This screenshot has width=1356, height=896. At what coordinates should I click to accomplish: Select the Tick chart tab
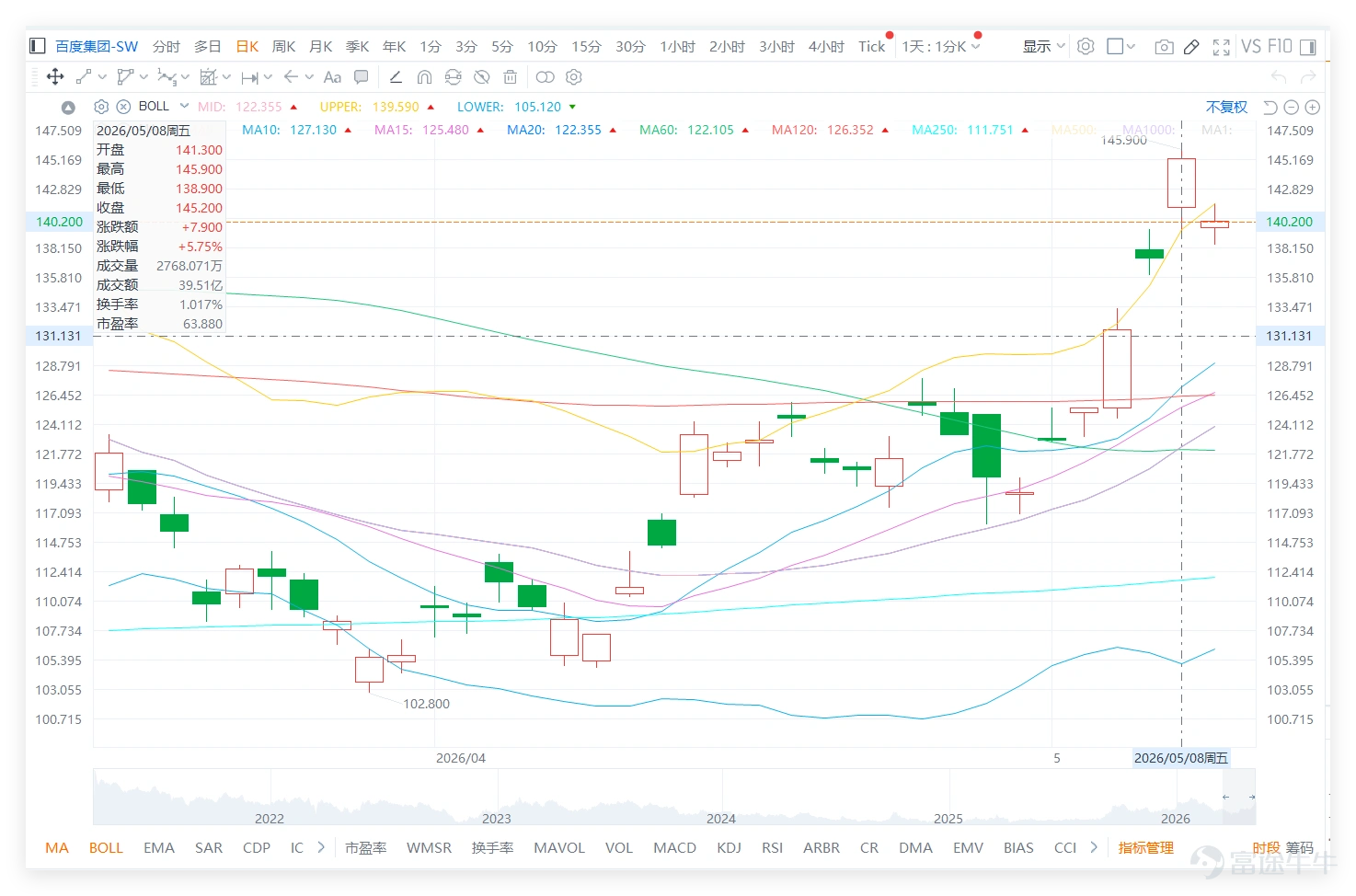tap(872, 46)
